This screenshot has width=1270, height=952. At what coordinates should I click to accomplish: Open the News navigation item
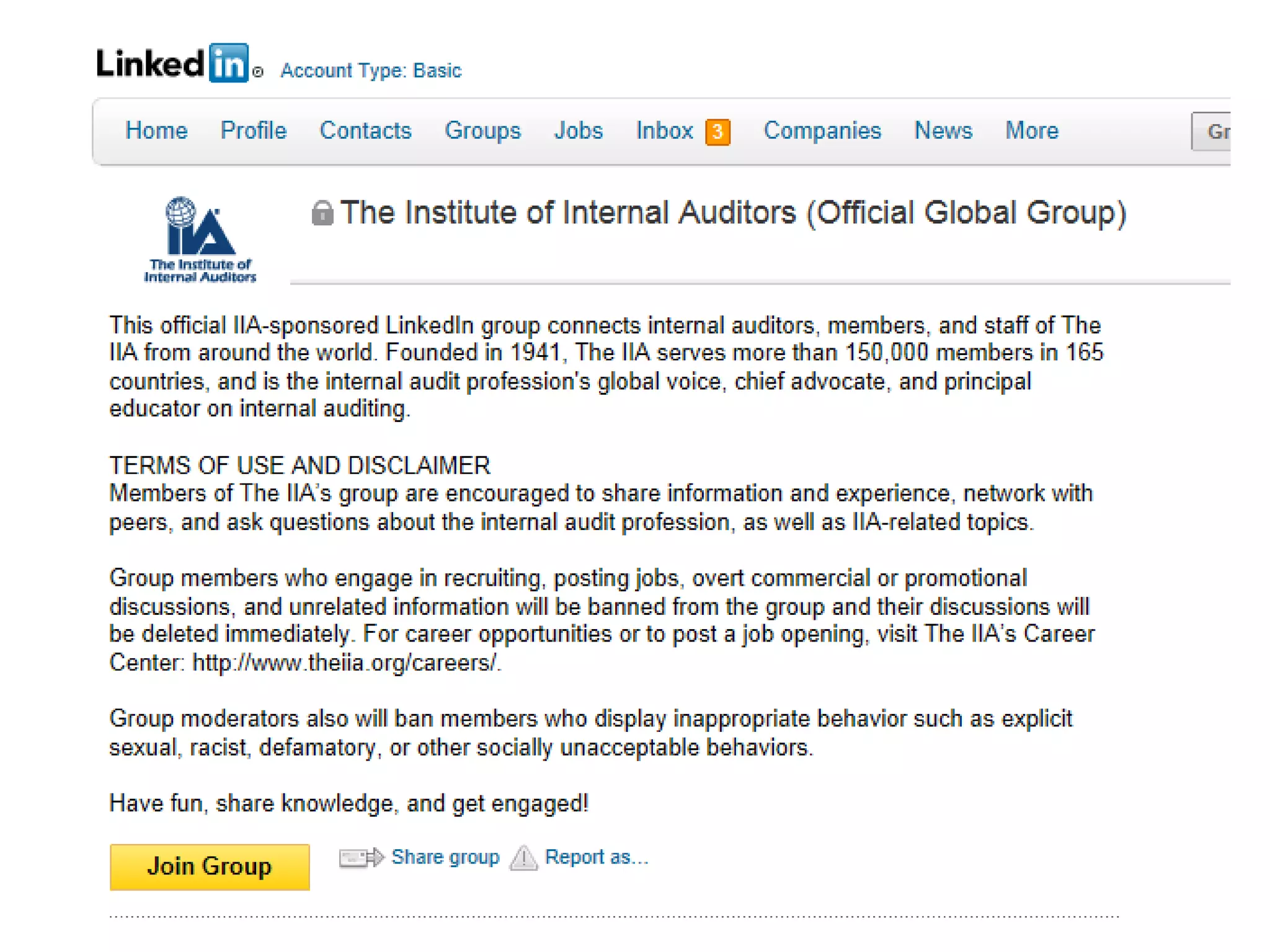[x=943, y=131]
